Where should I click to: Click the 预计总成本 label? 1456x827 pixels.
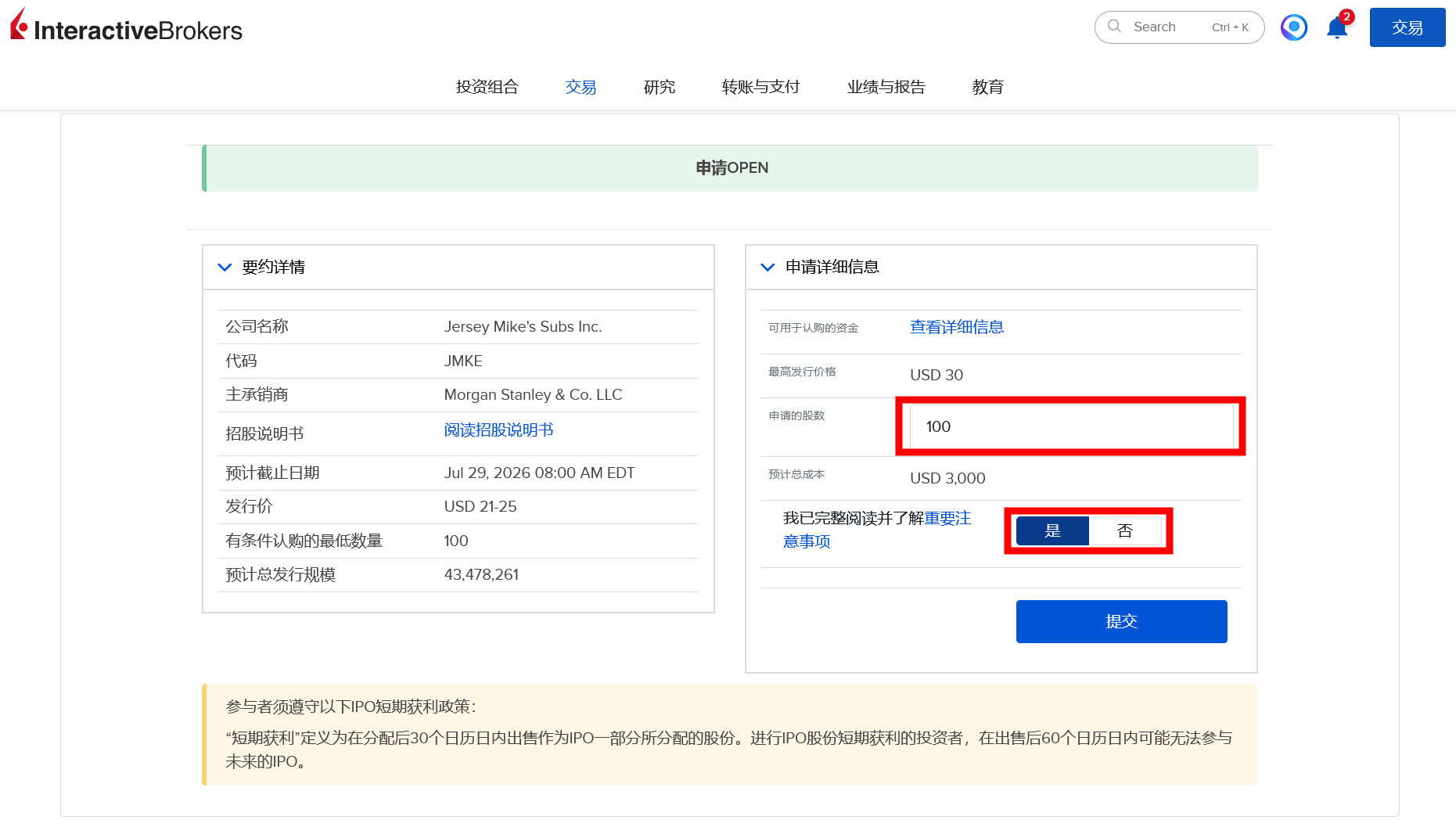point(796,474)
